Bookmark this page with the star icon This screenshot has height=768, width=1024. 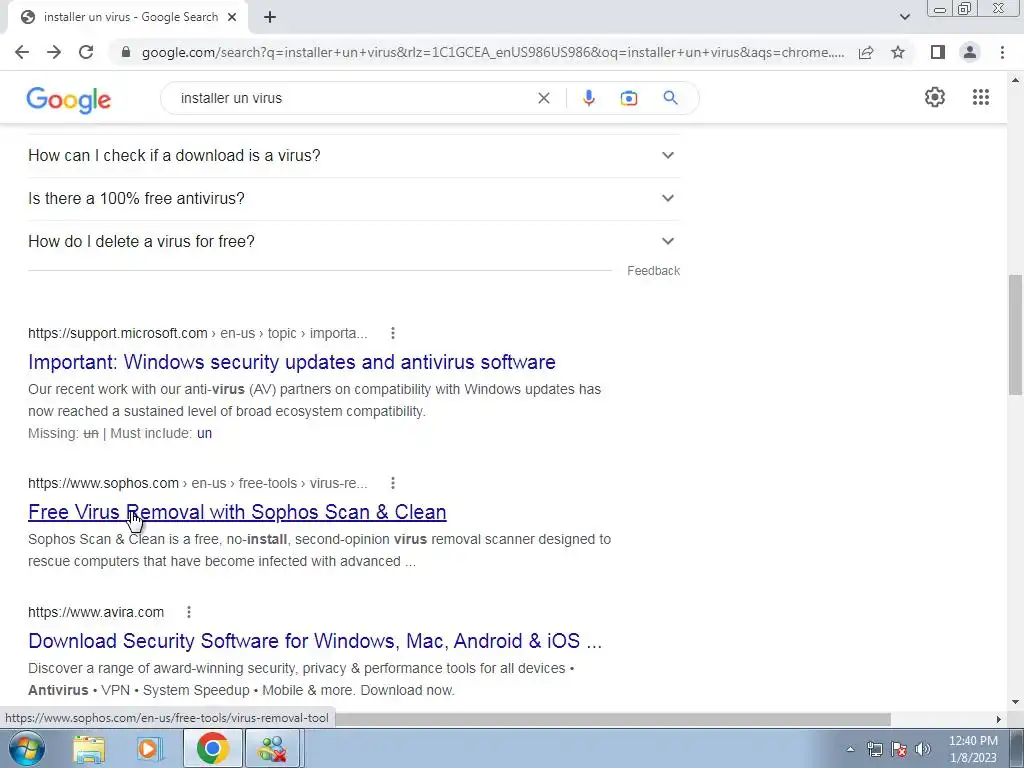pos(898,52)
